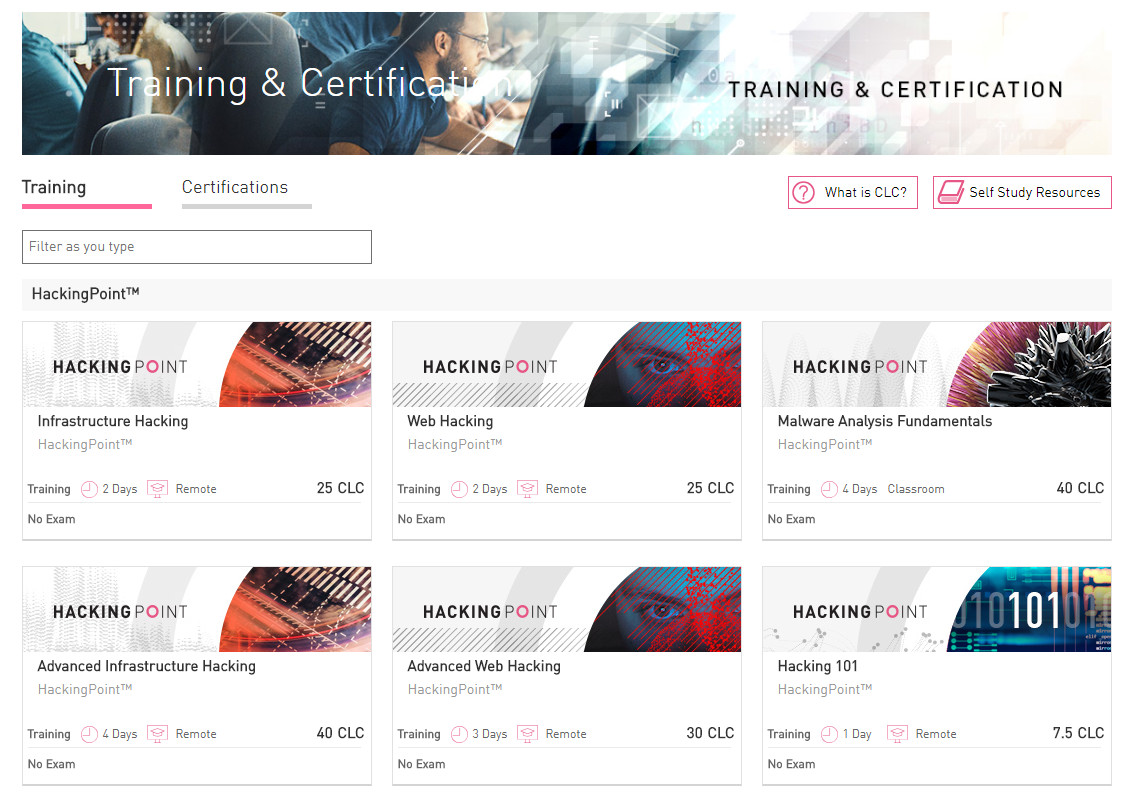Click the clock icon on Hacking 101 card
Screen dimensions: 1138x803
point(830,734)
